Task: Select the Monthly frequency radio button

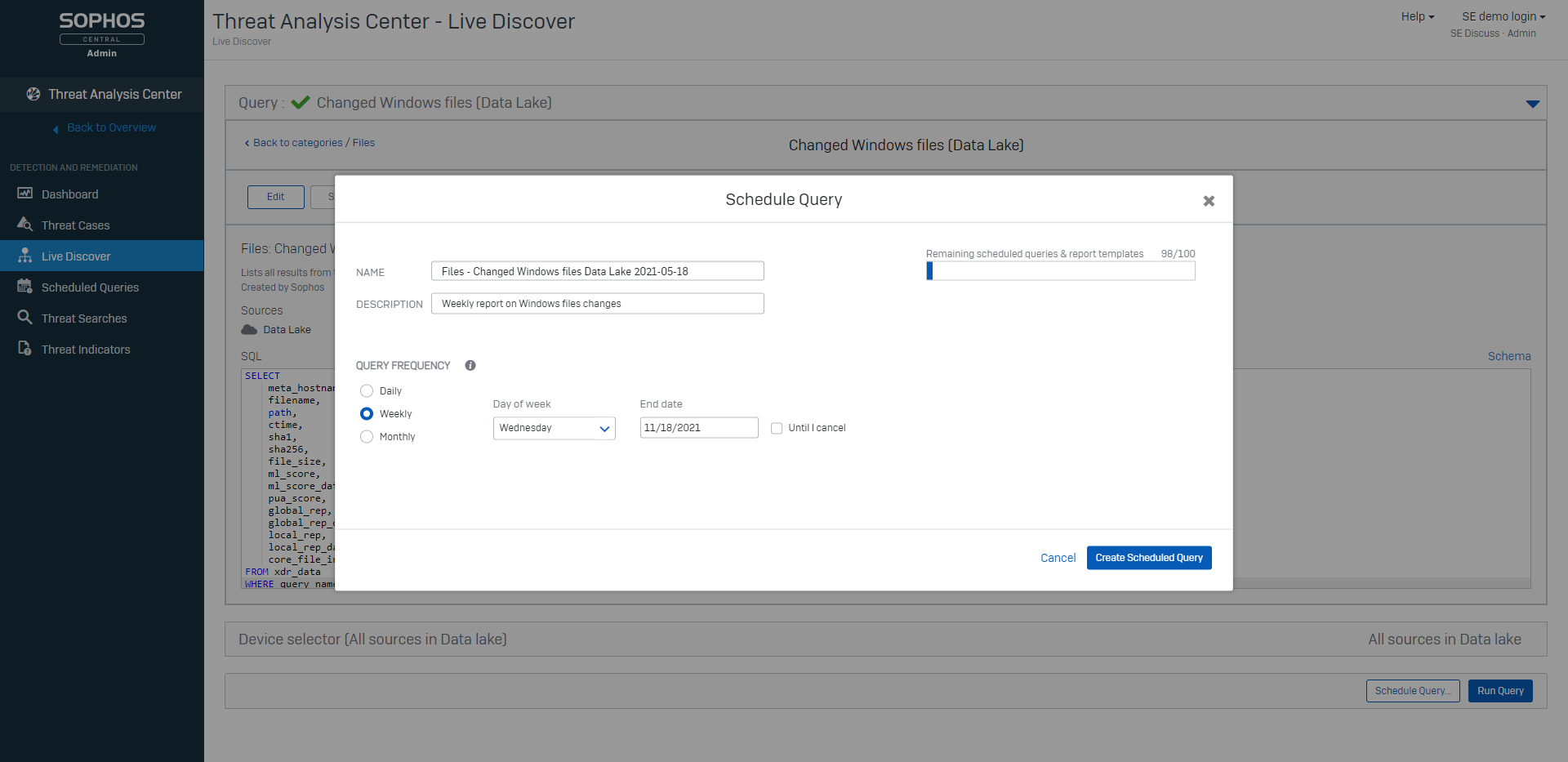Action: point(367,437)
